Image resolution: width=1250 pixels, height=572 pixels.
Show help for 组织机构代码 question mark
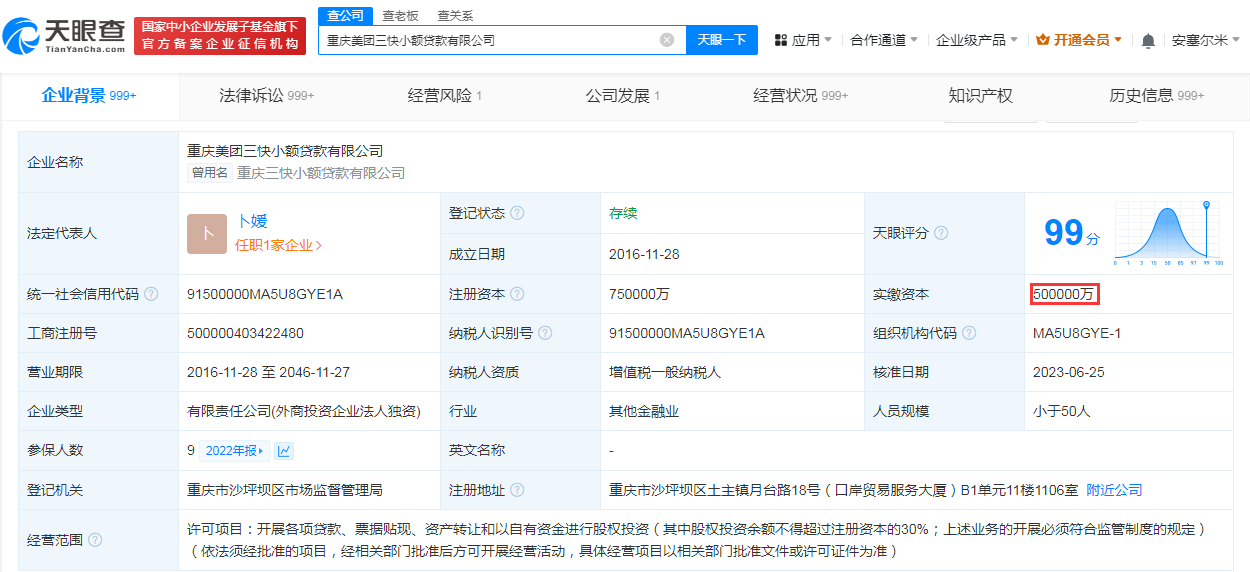coord(969,333)
